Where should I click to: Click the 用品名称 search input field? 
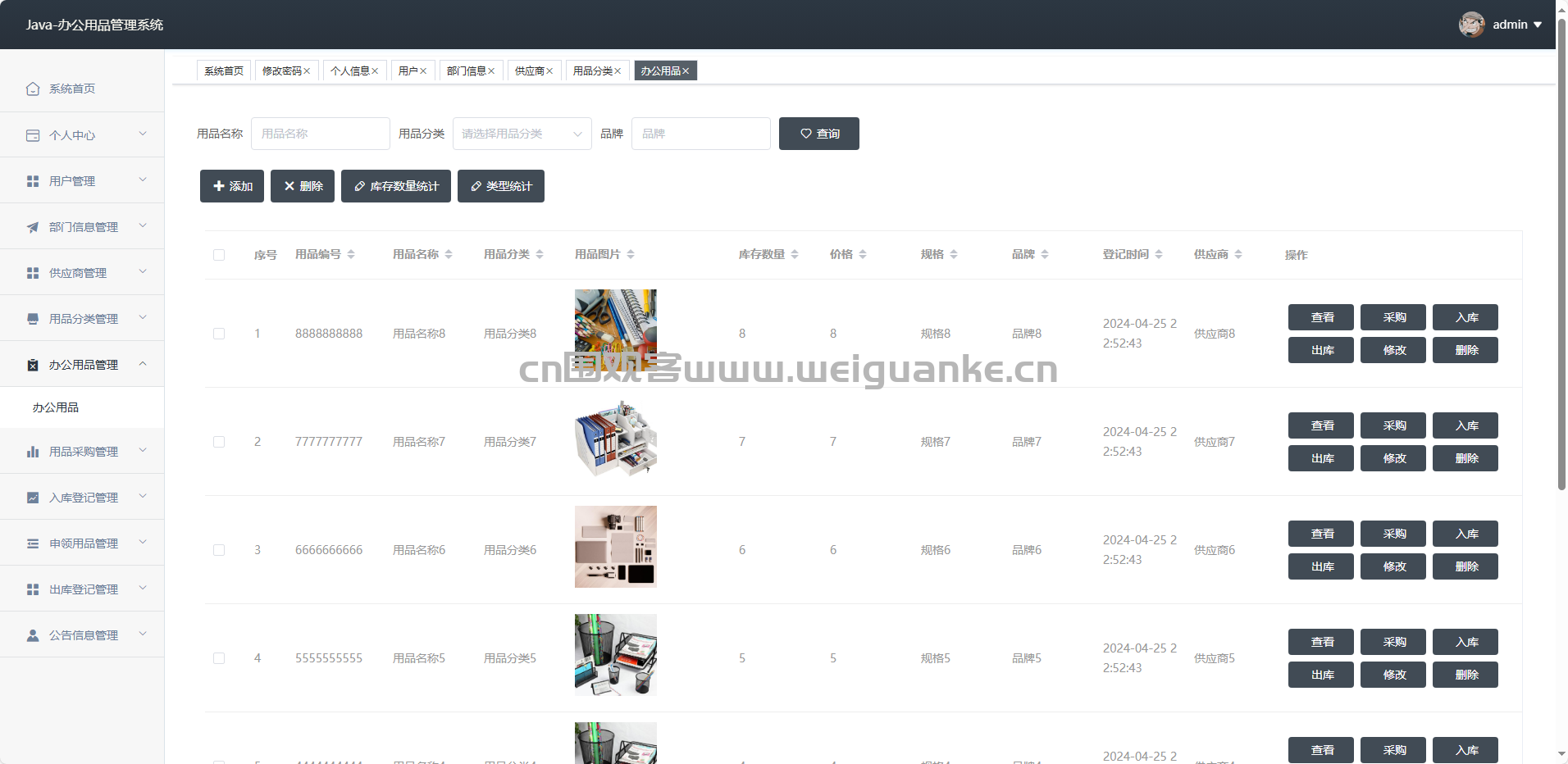(320, 134)
